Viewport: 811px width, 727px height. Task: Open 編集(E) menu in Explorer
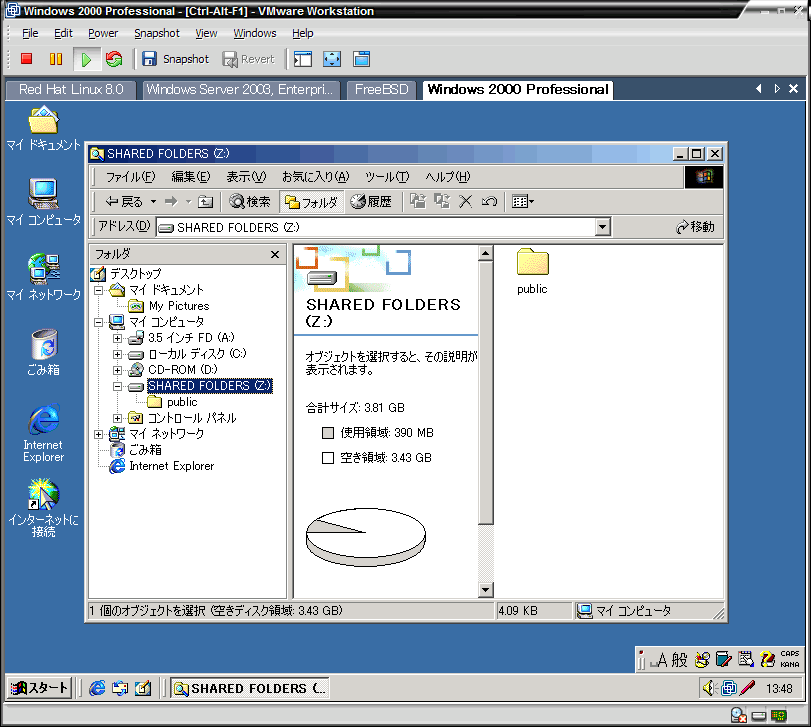click(190, 177)
